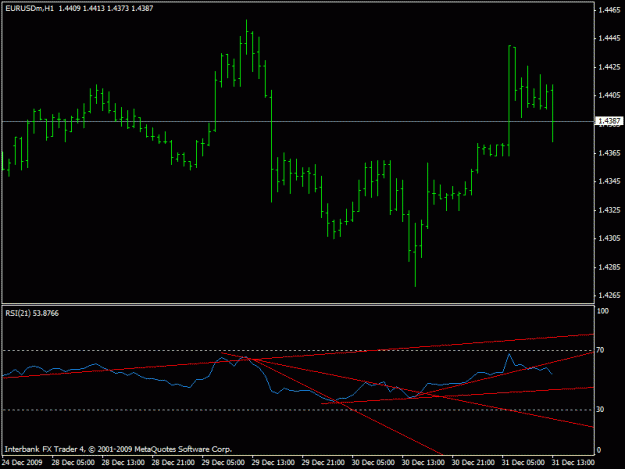This screenshot has height=469, width=625.
Task: Click the 24 Dec 2009 time label
Action: click(x=22, y=463)
